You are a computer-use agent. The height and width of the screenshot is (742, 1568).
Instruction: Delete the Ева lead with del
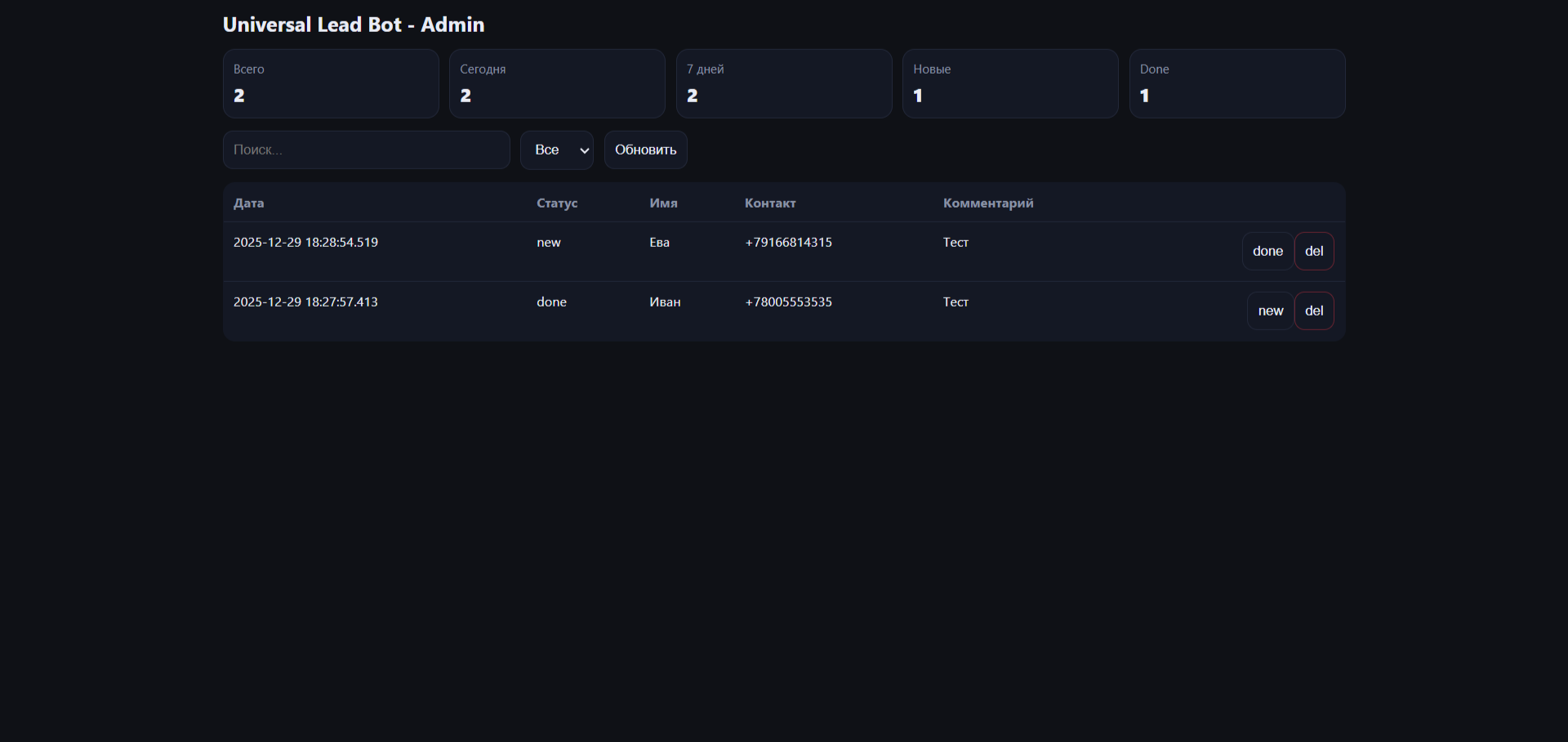coord(1314,252)
